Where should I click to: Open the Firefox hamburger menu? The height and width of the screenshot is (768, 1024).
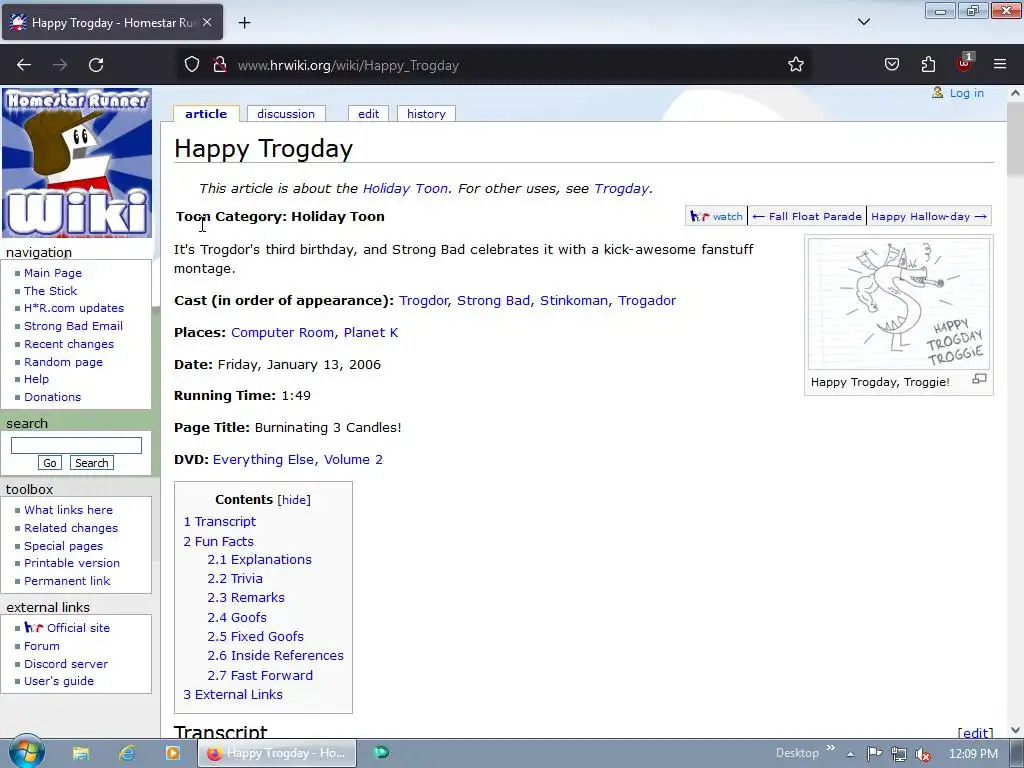1000,65
